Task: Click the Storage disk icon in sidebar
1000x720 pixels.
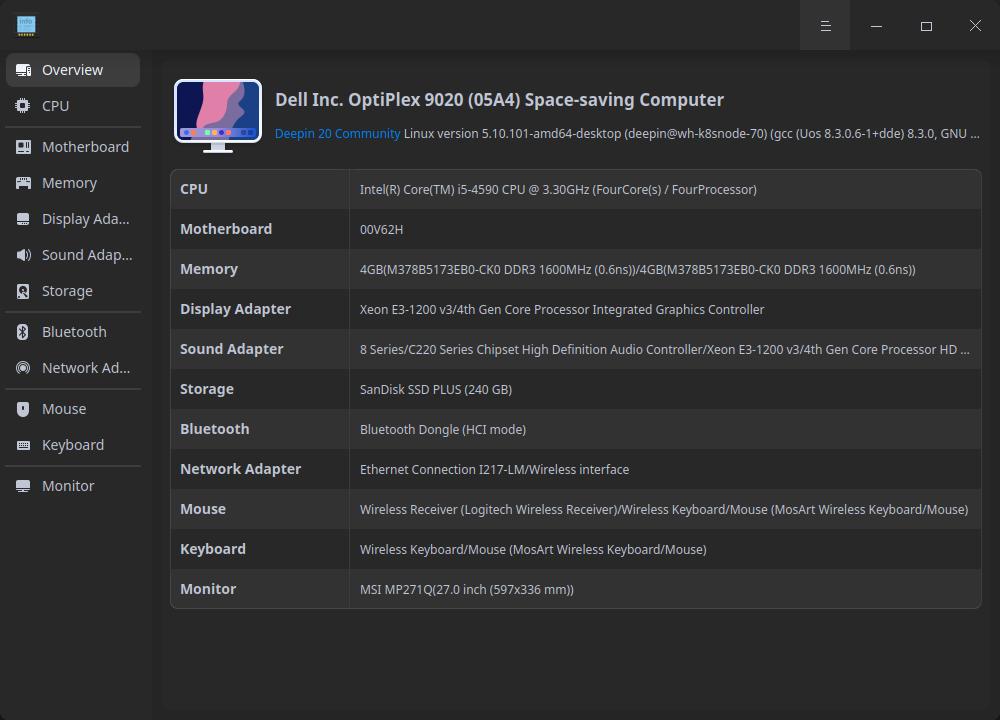Action: pyautogui.click(x=23, y=291)
